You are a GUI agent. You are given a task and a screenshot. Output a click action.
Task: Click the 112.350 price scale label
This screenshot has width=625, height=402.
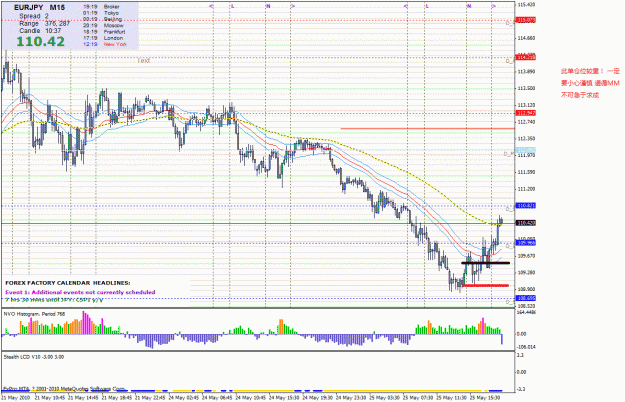526,139
